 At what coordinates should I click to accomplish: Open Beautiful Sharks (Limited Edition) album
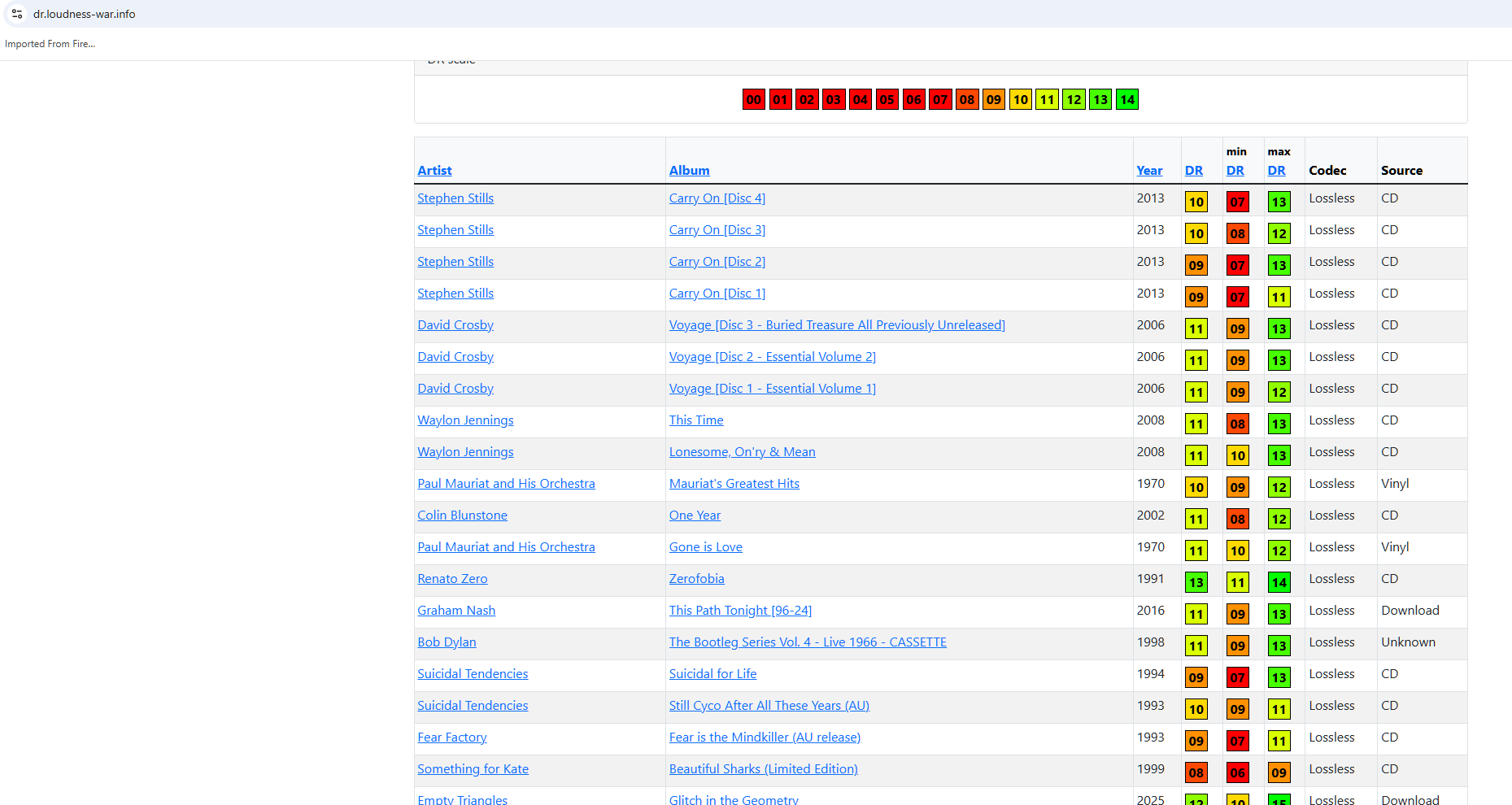(763, 769)
